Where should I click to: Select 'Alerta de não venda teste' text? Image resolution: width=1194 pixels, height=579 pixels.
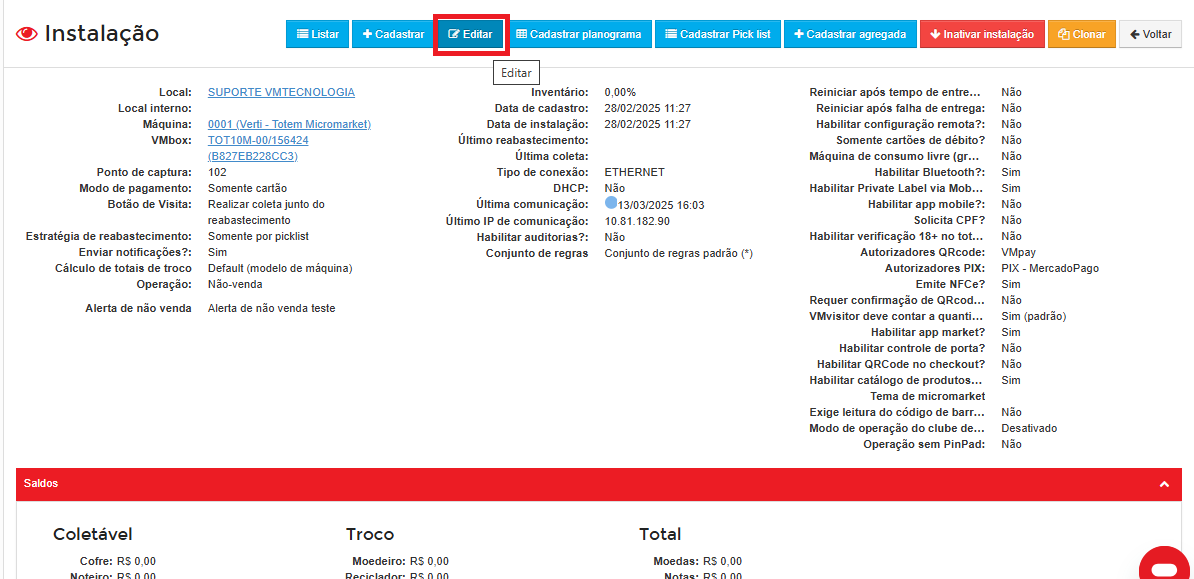tap(271, 309)
